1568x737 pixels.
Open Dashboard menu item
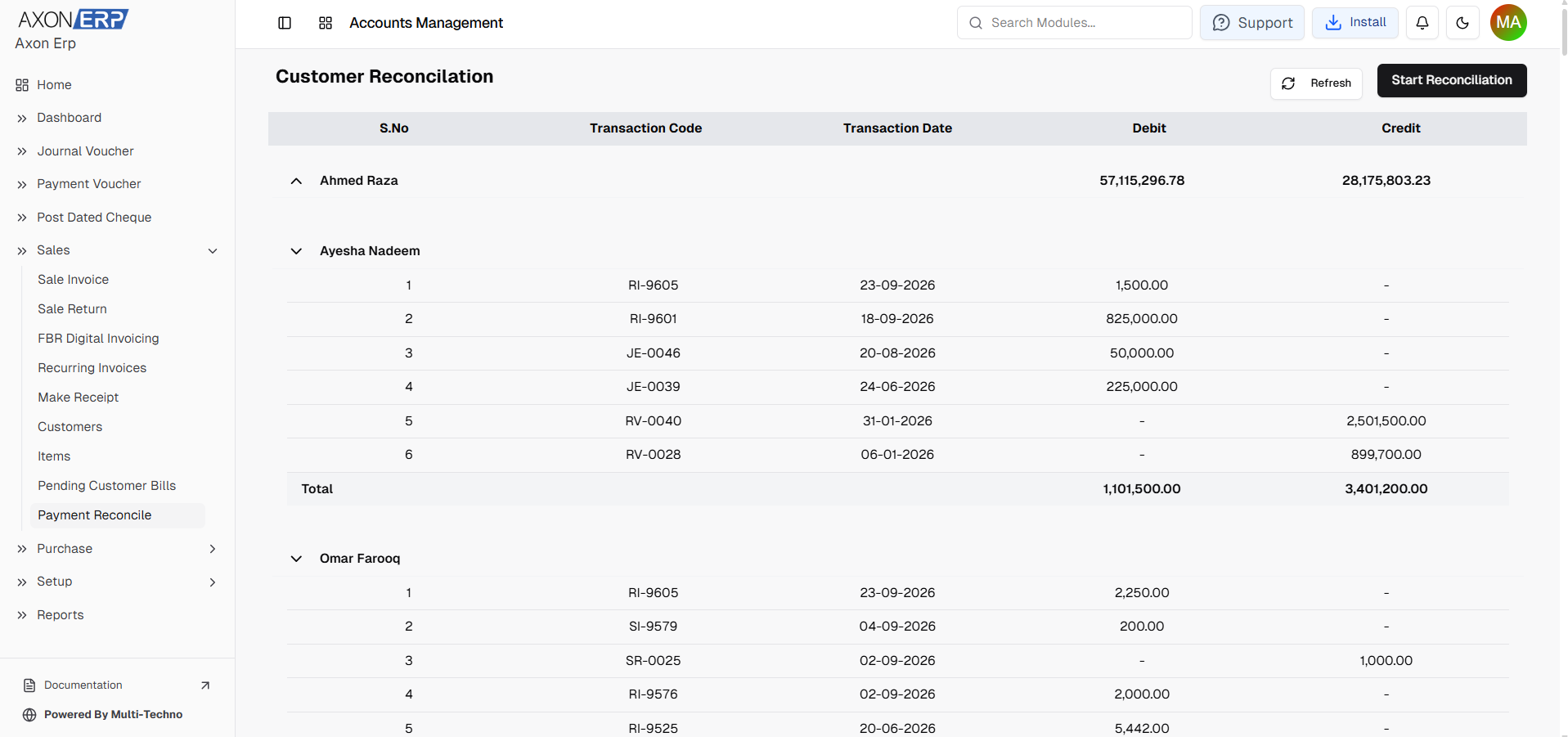coord(69,118)
